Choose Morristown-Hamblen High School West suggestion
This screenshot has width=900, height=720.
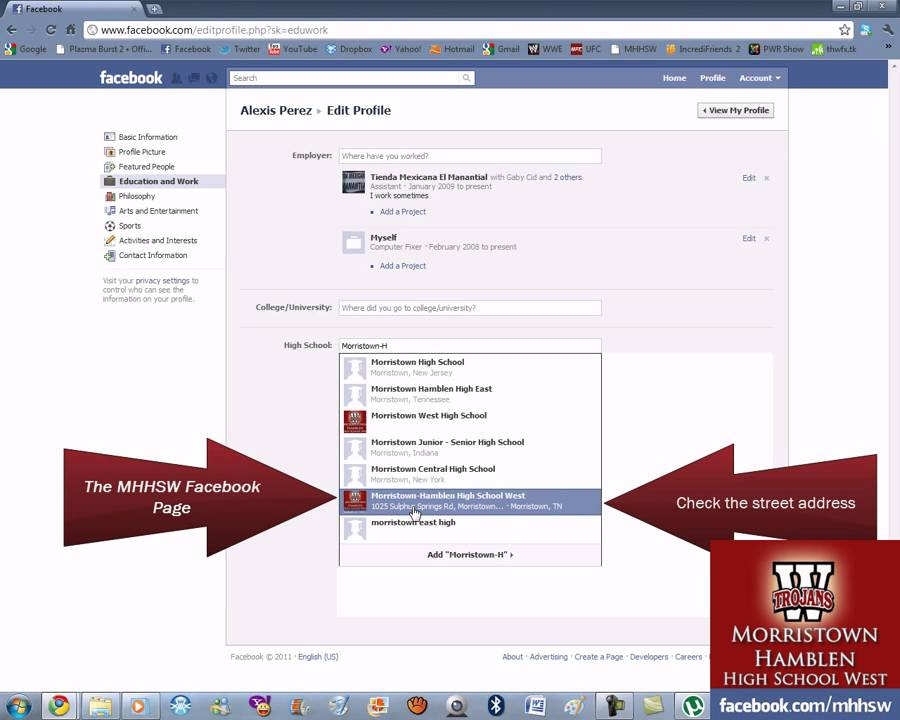(470, 501)
